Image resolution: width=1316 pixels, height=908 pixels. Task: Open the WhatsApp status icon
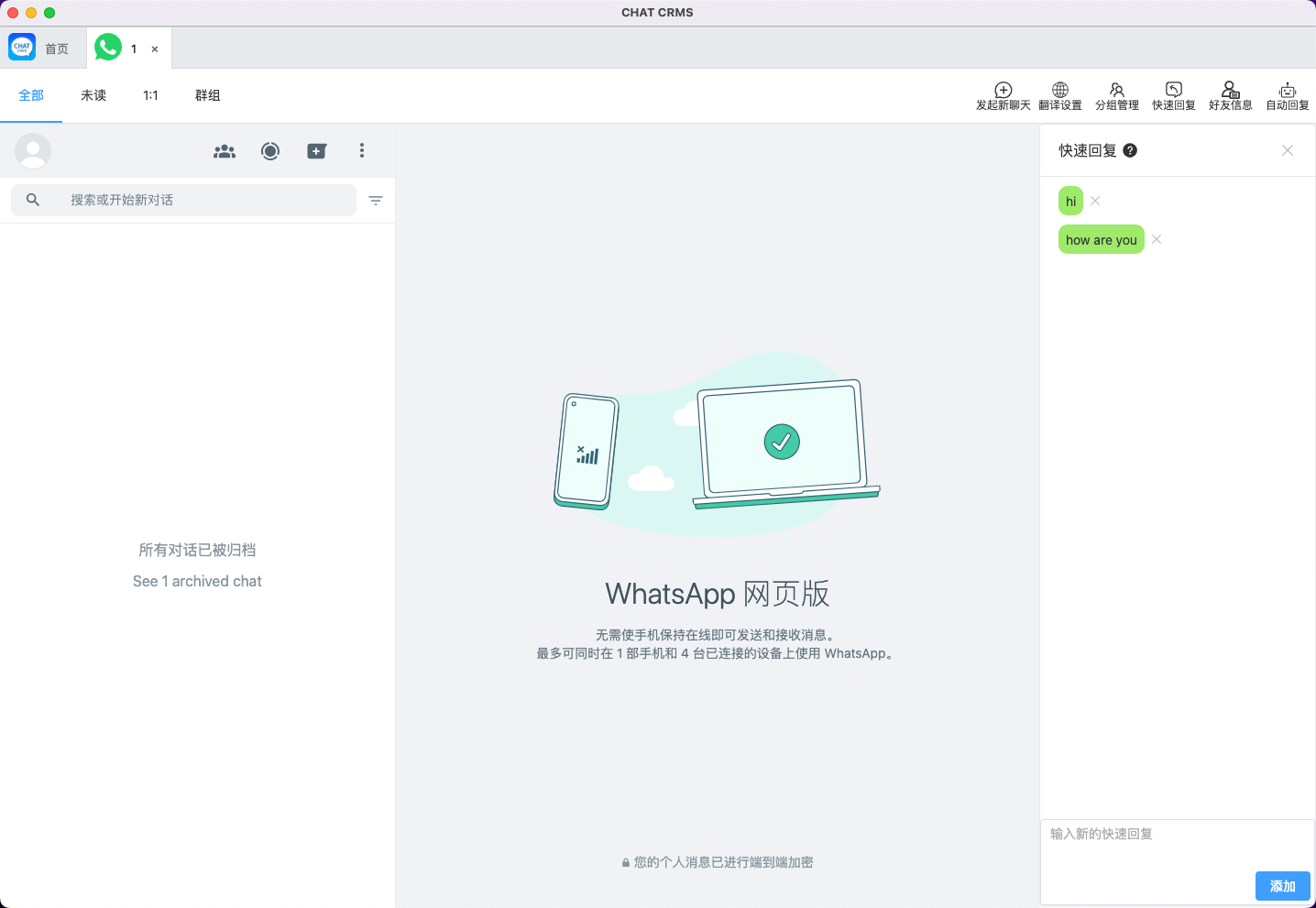270,151
